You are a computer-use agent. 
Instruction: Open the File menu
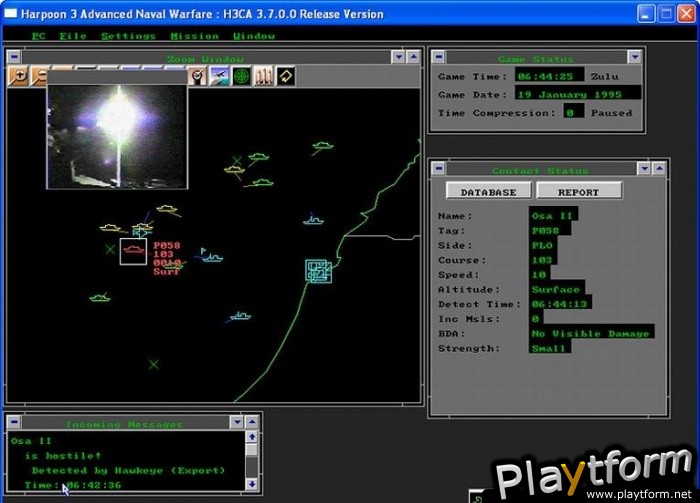point(73,36)
